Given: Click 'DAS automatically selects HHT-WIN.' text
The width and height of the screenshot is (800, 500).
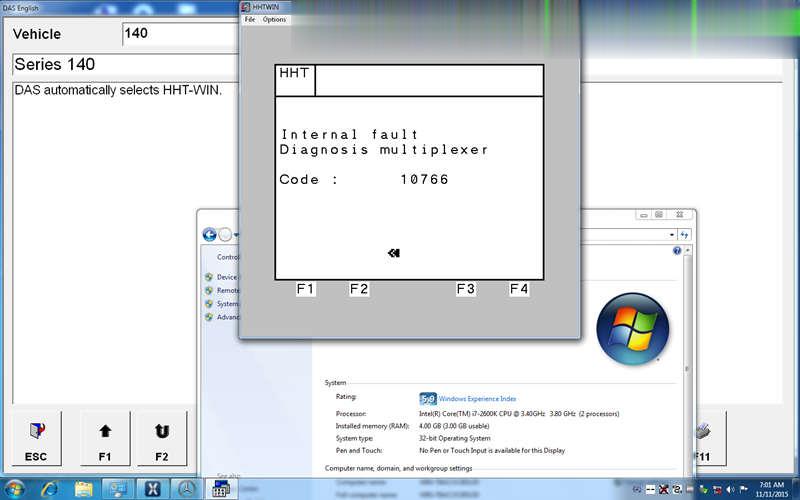Looking at the screenshot, I should pos(118,90).
